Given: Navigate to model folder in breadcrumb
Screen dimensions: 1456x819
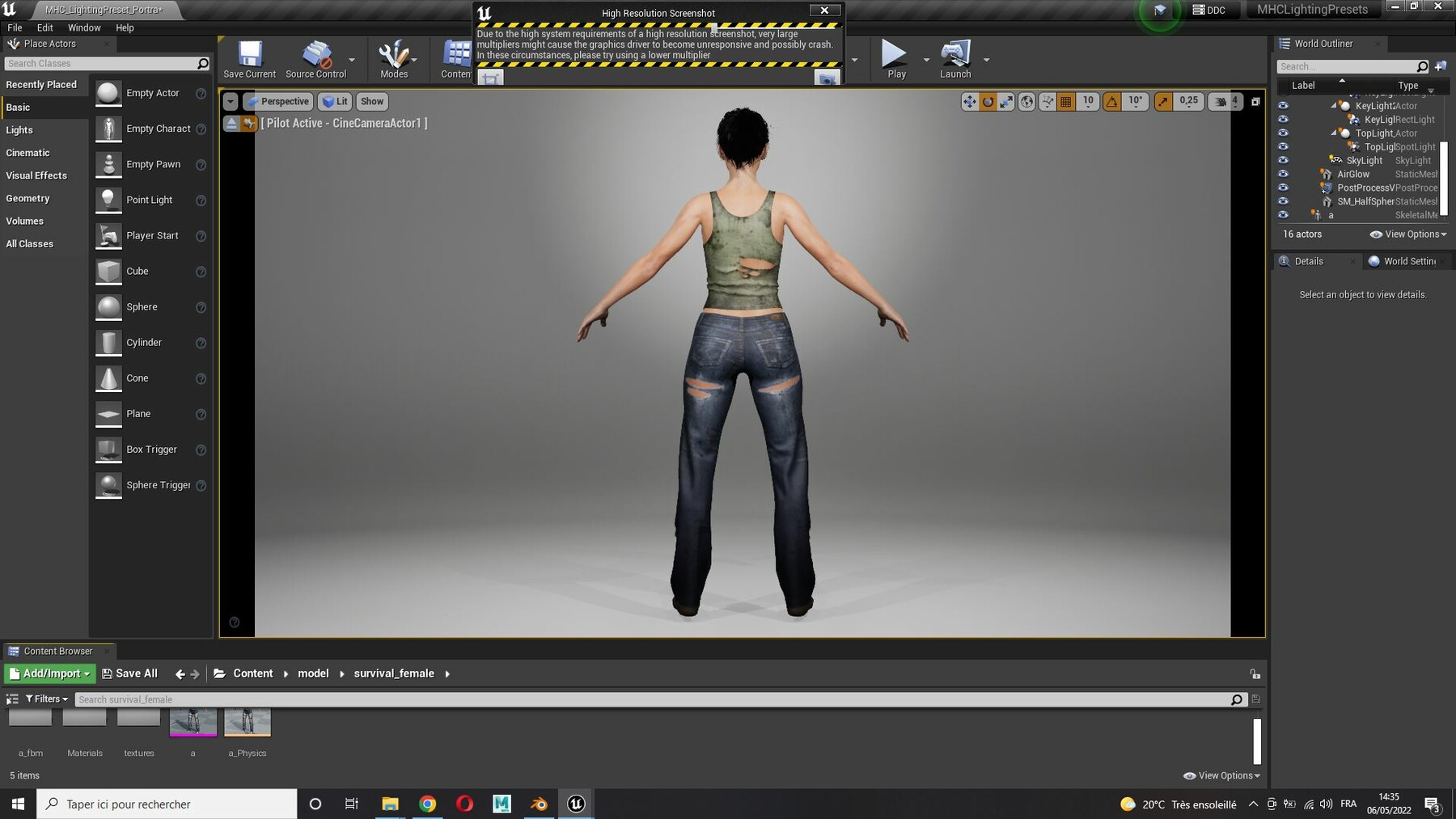Looking at the screenshot, I should (313, 673).
